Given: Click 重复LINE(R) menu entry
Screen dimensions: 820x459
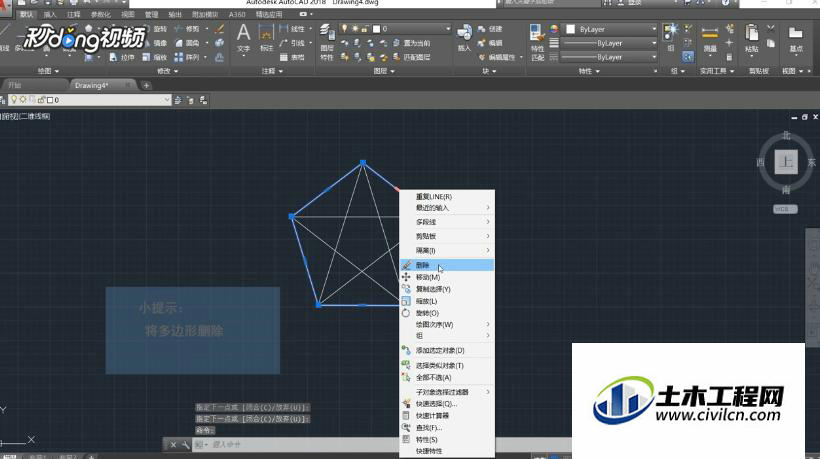Looking at the screenshot, I should click(x=447, y=197).
